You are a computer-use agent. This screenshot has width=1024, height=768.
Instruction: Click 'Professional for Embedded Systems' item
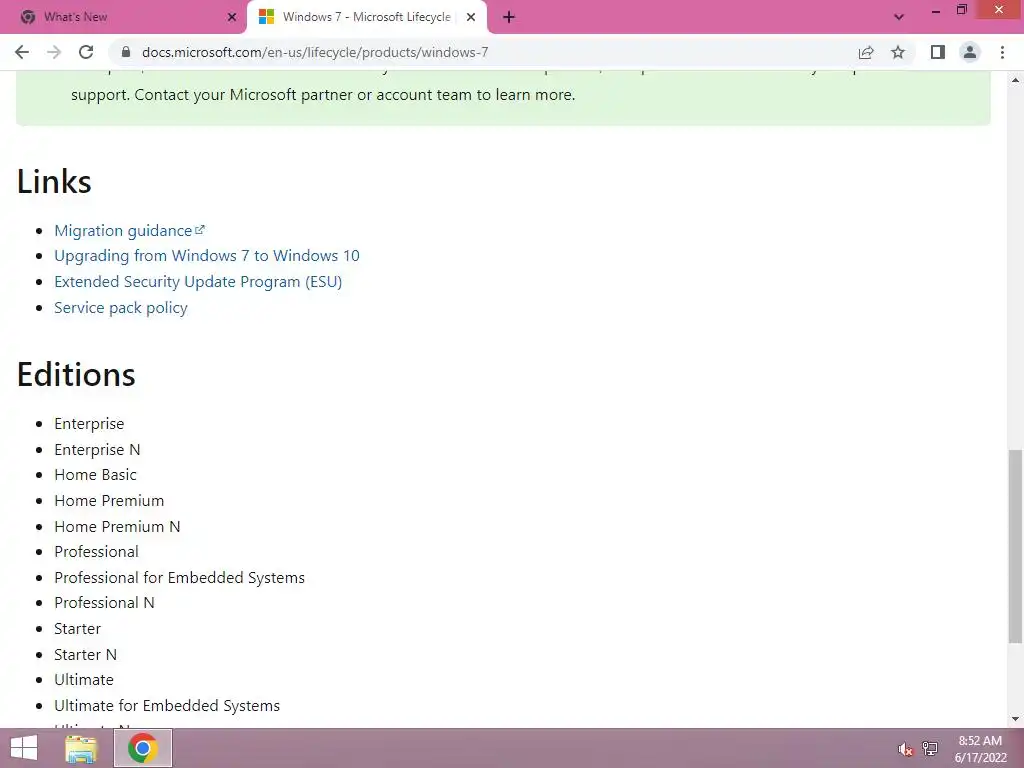[180, 578]
